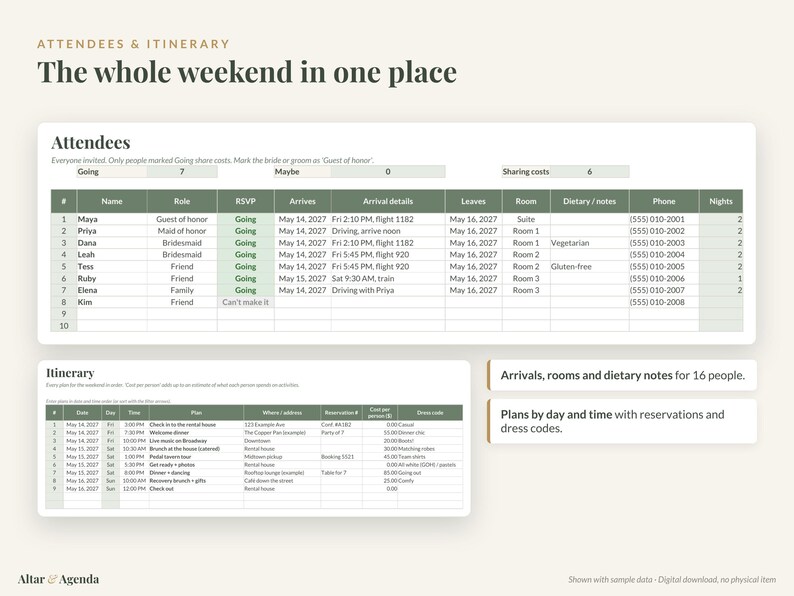
Task: Click the 'Pedal tavern tour' plan
Action: pos(196,457)
